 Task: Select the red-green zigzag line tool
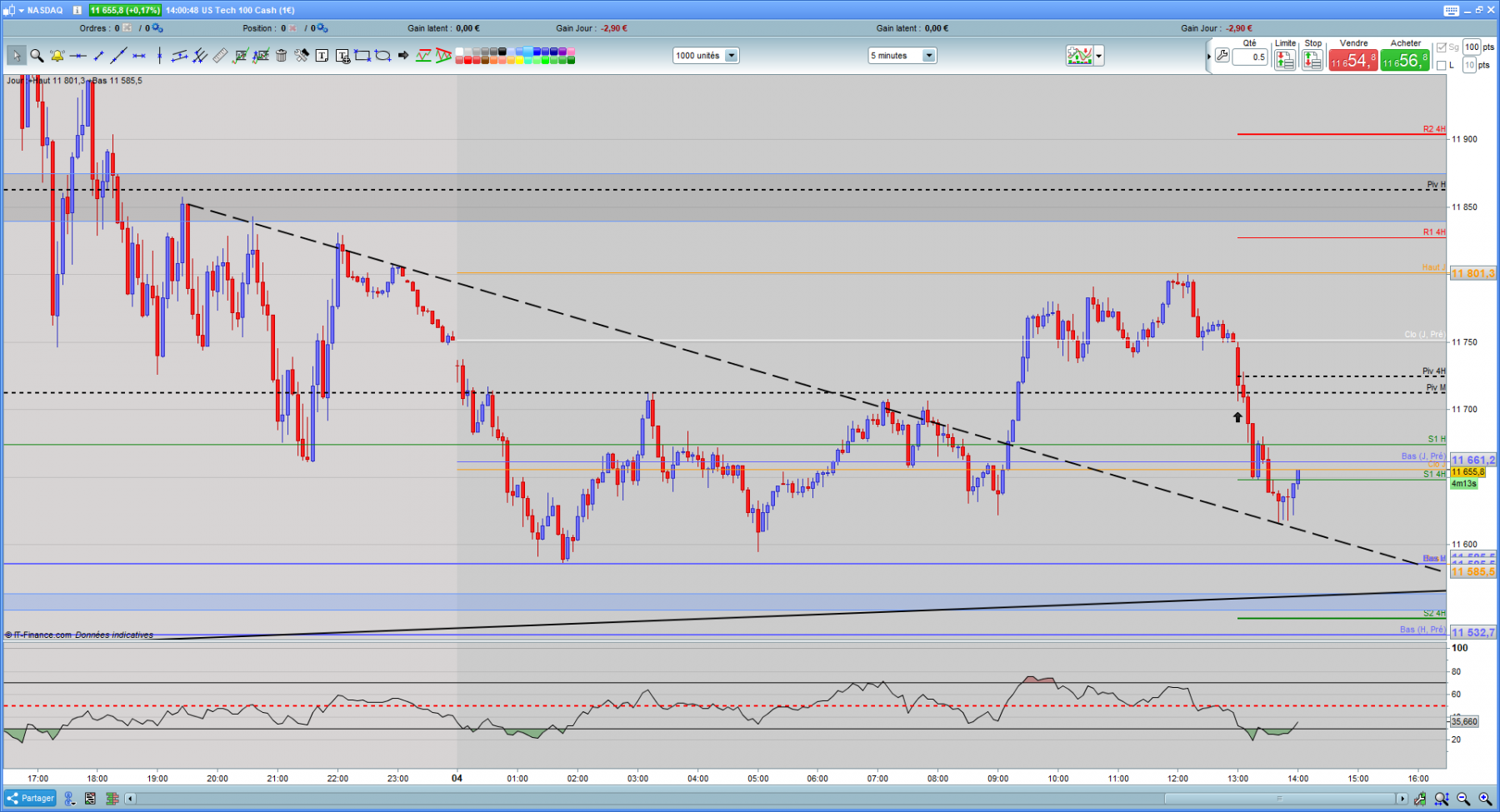tap(423, 56)
